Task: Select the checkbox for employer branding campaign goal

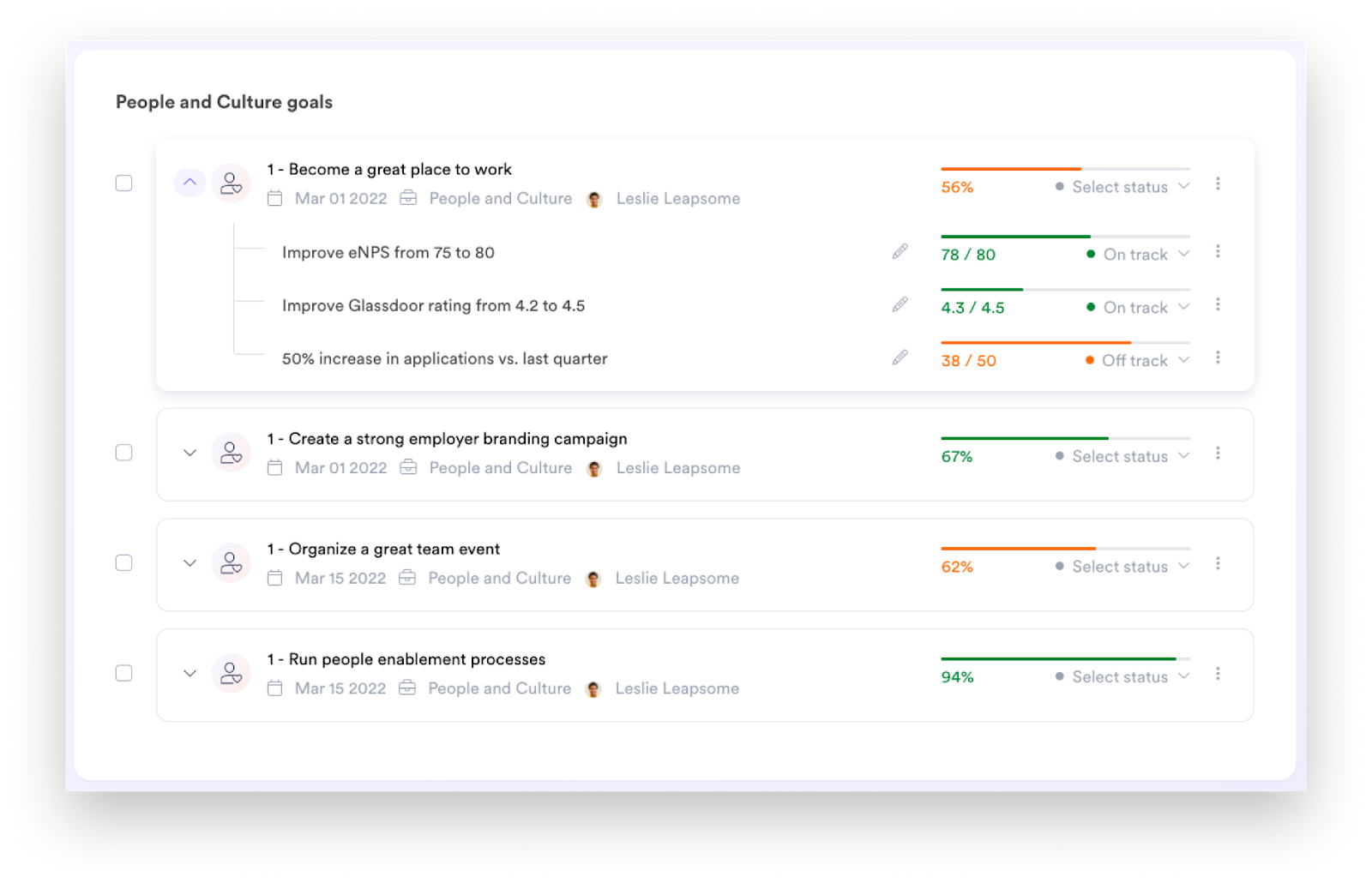Action: pyautogui.click(x=123, y=452)
